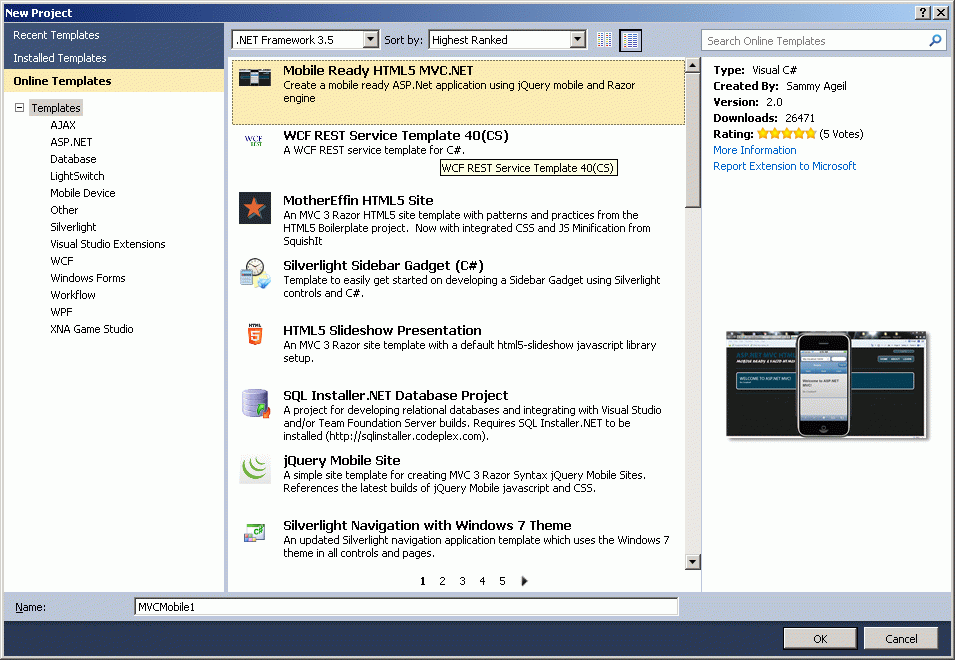The width and height of the screenshot is (955, 660).
Task: Go to next results page arrow
Action: [524, 581]
